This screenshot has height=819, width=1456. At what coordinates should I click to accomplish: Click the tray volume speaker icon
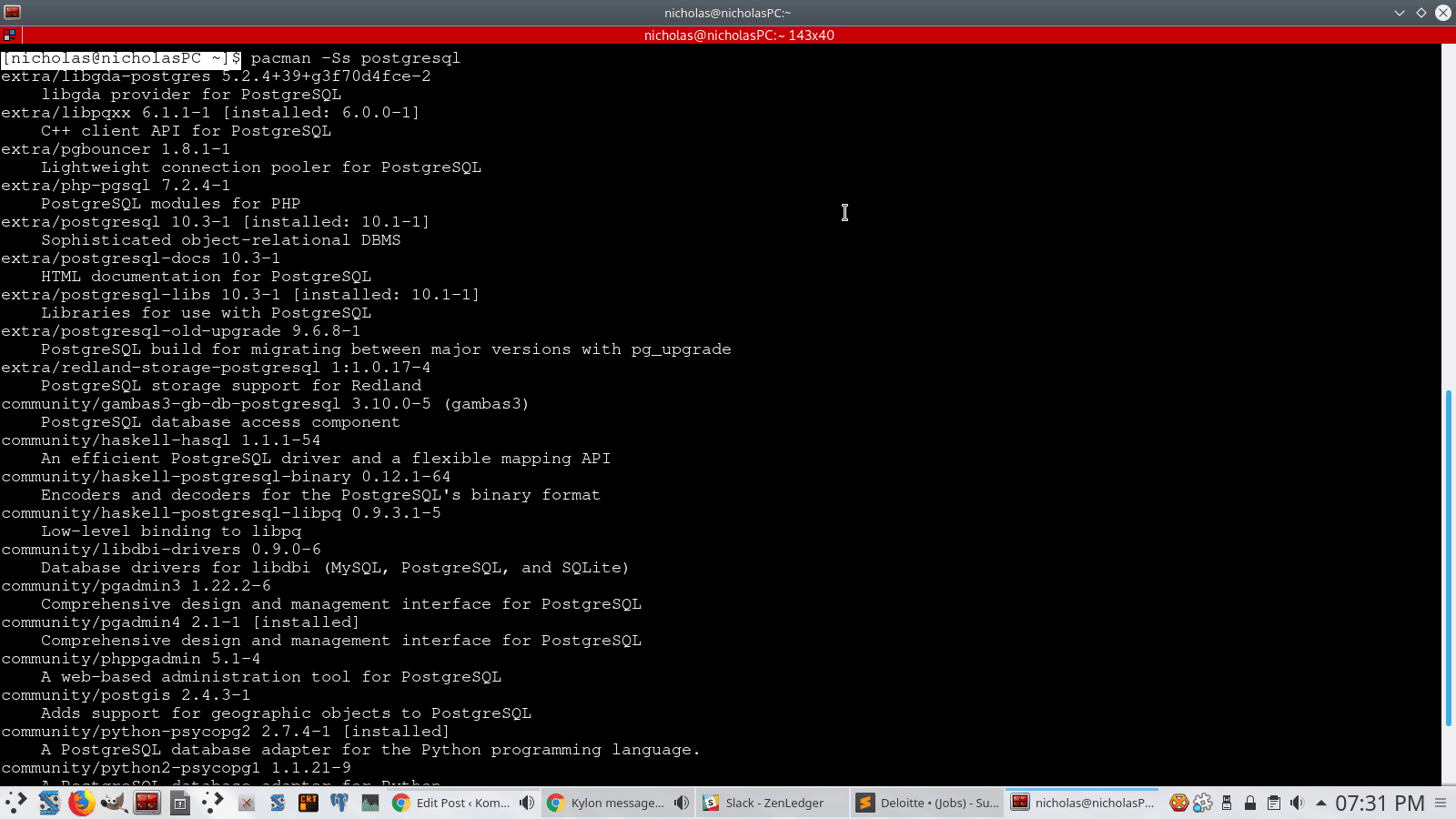1297,803
